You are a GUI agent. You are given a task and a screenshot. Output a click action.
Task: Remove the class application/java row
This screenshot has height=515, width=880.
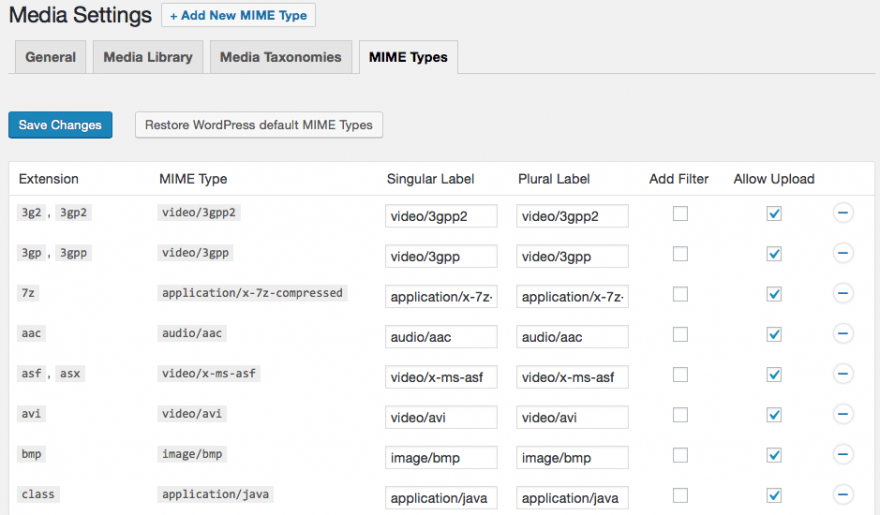[x=843, y=494]
